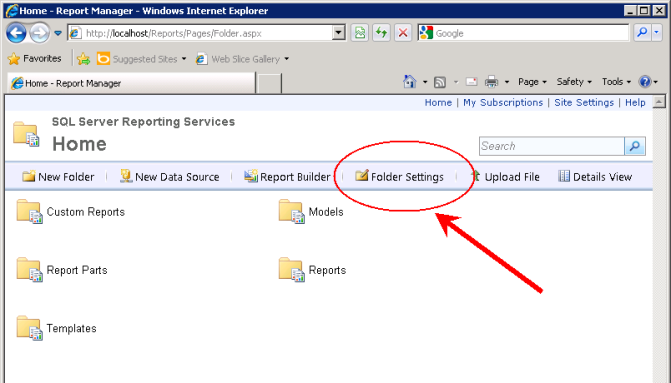Click the Site Settings link

pyautogui.click(x=584, y=103)
